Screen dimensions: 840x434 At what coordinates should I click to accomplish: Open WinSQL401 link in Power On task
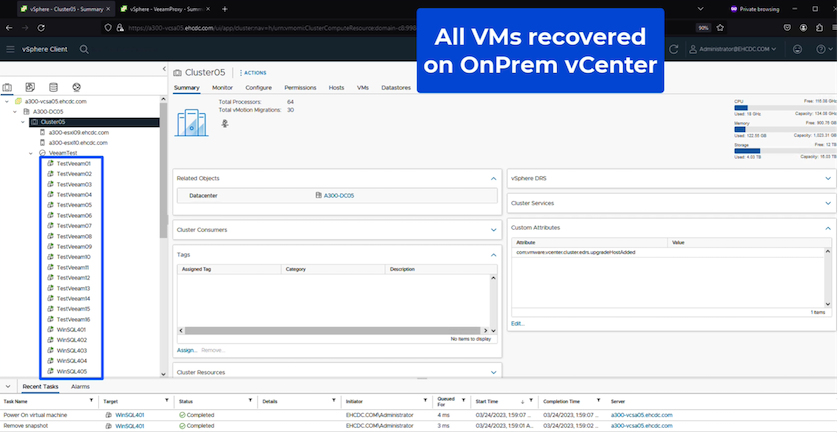(130, 415)
